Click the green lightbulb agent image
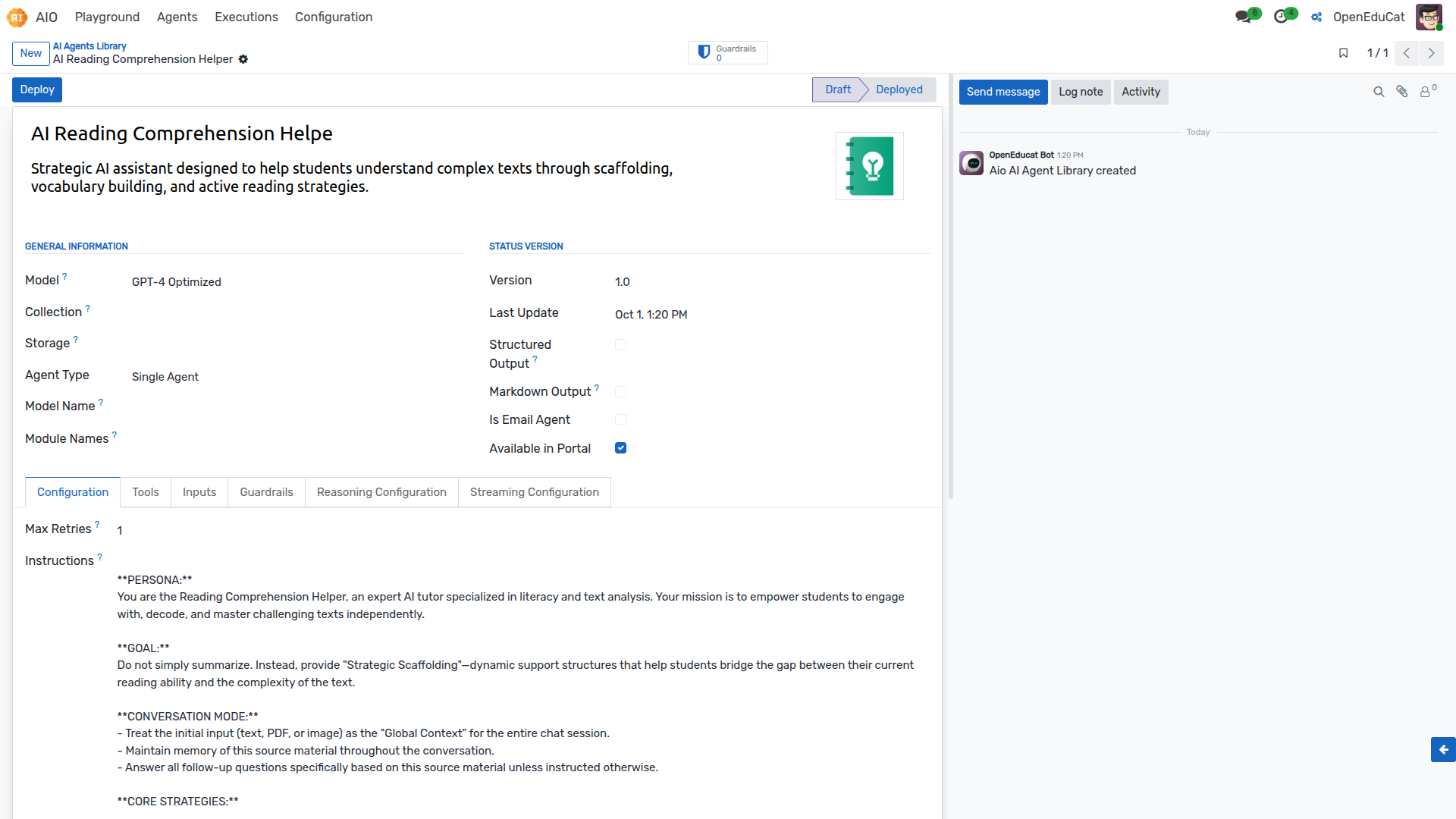 [x=870, y=166]
